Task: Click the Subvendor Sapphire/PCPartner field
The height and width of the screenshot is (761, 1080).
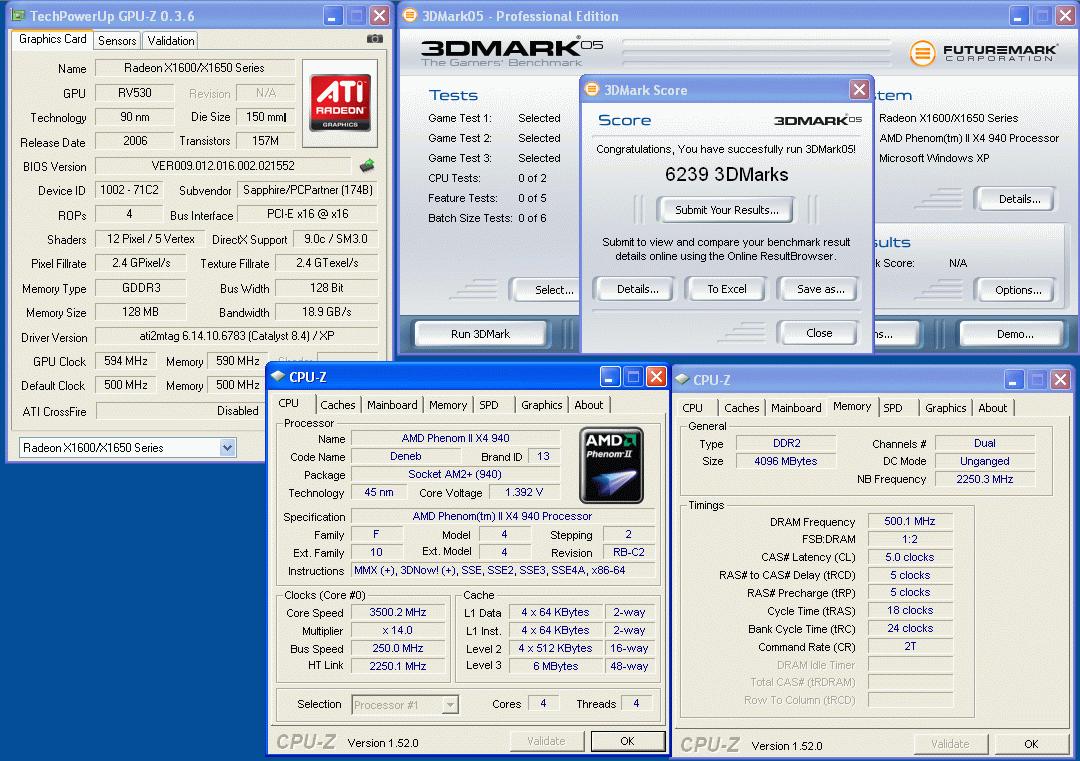Action: point(307,190)
